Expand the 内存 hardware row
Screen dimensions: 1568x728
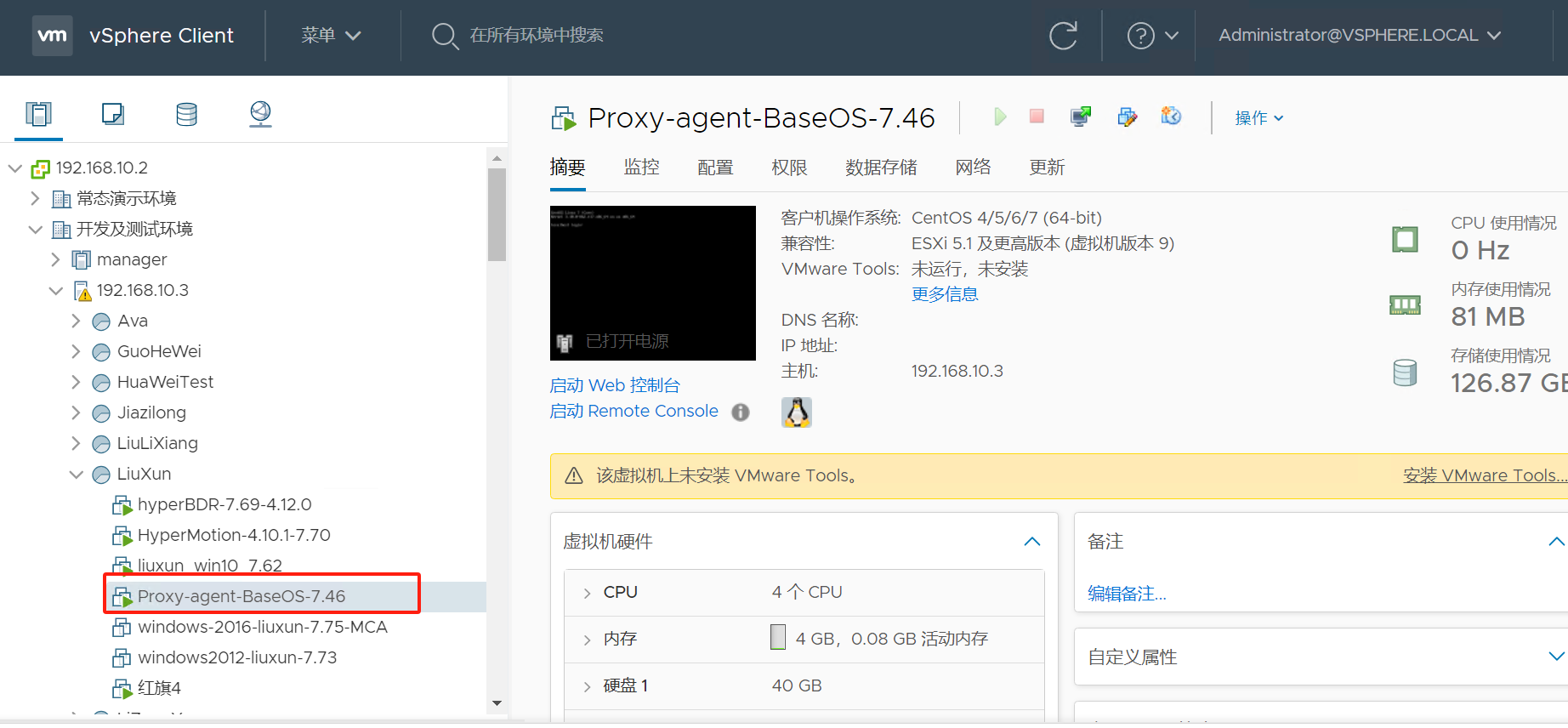click(587, 640)
